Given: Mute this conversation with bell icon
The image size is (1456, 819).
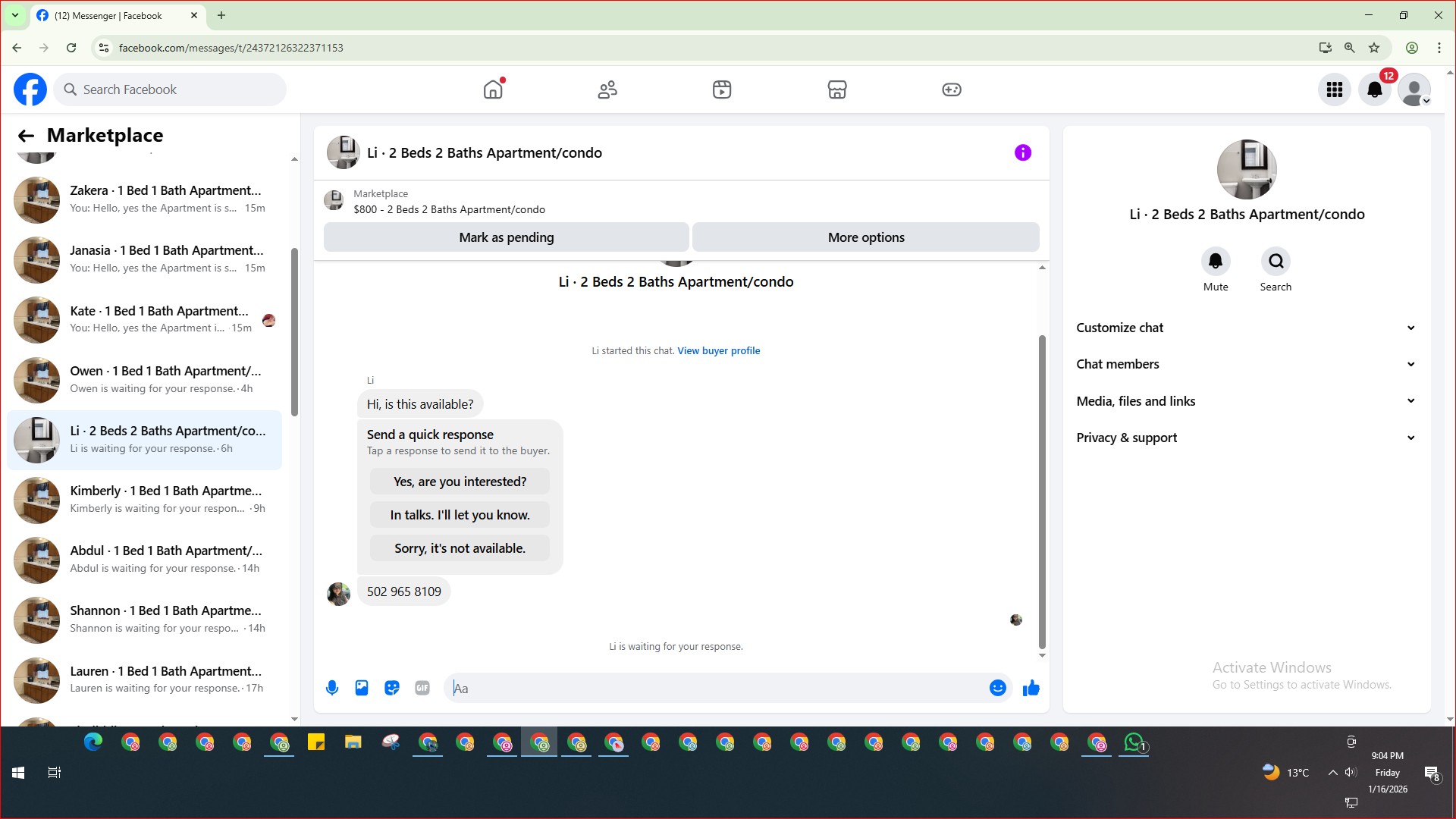Looking at the screenshot, I should click(x=1215, y=262).
